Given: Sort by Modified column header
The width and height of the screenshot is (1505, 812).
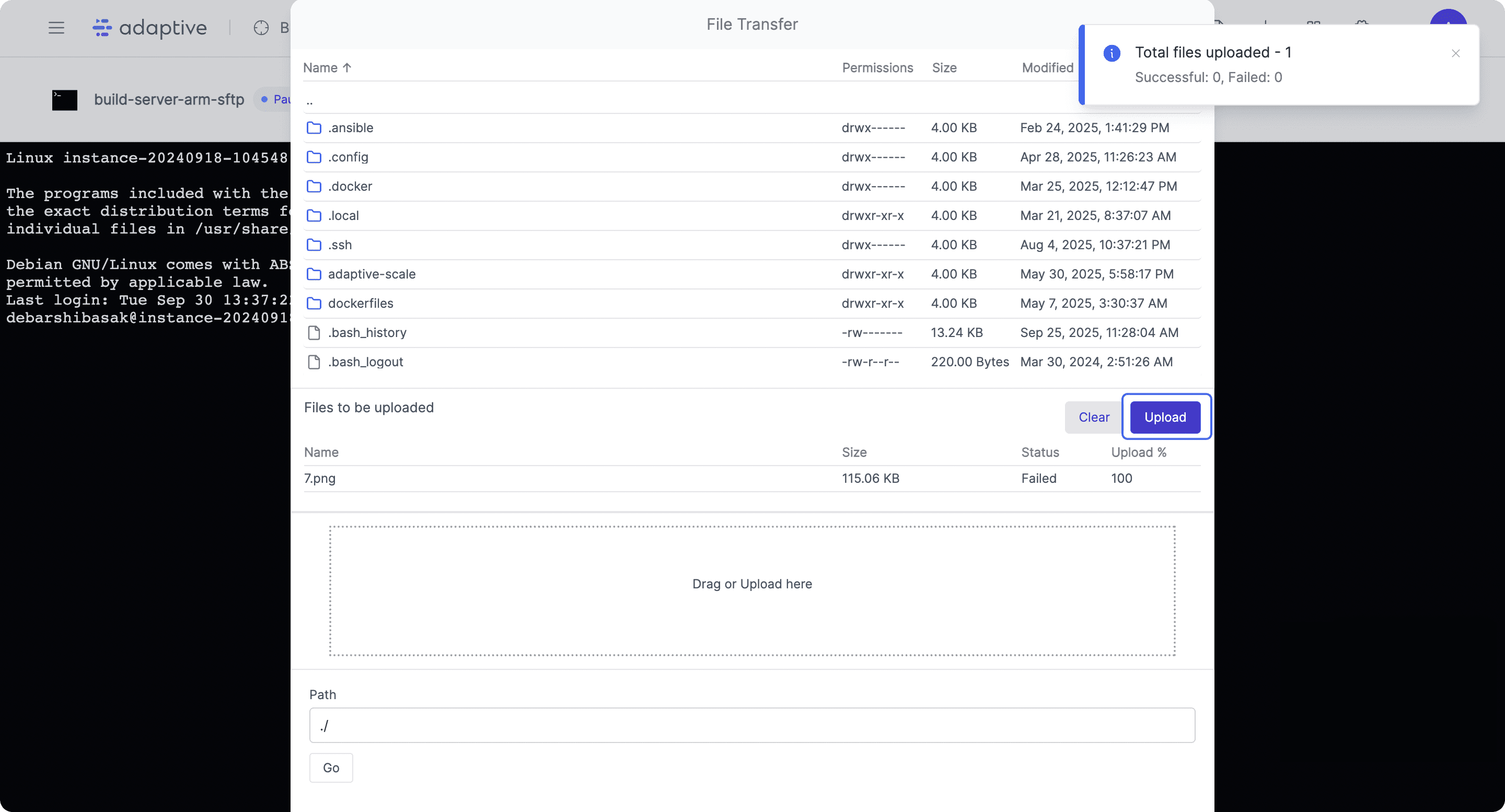Looking at the screenshot, I should (1047, 68).
